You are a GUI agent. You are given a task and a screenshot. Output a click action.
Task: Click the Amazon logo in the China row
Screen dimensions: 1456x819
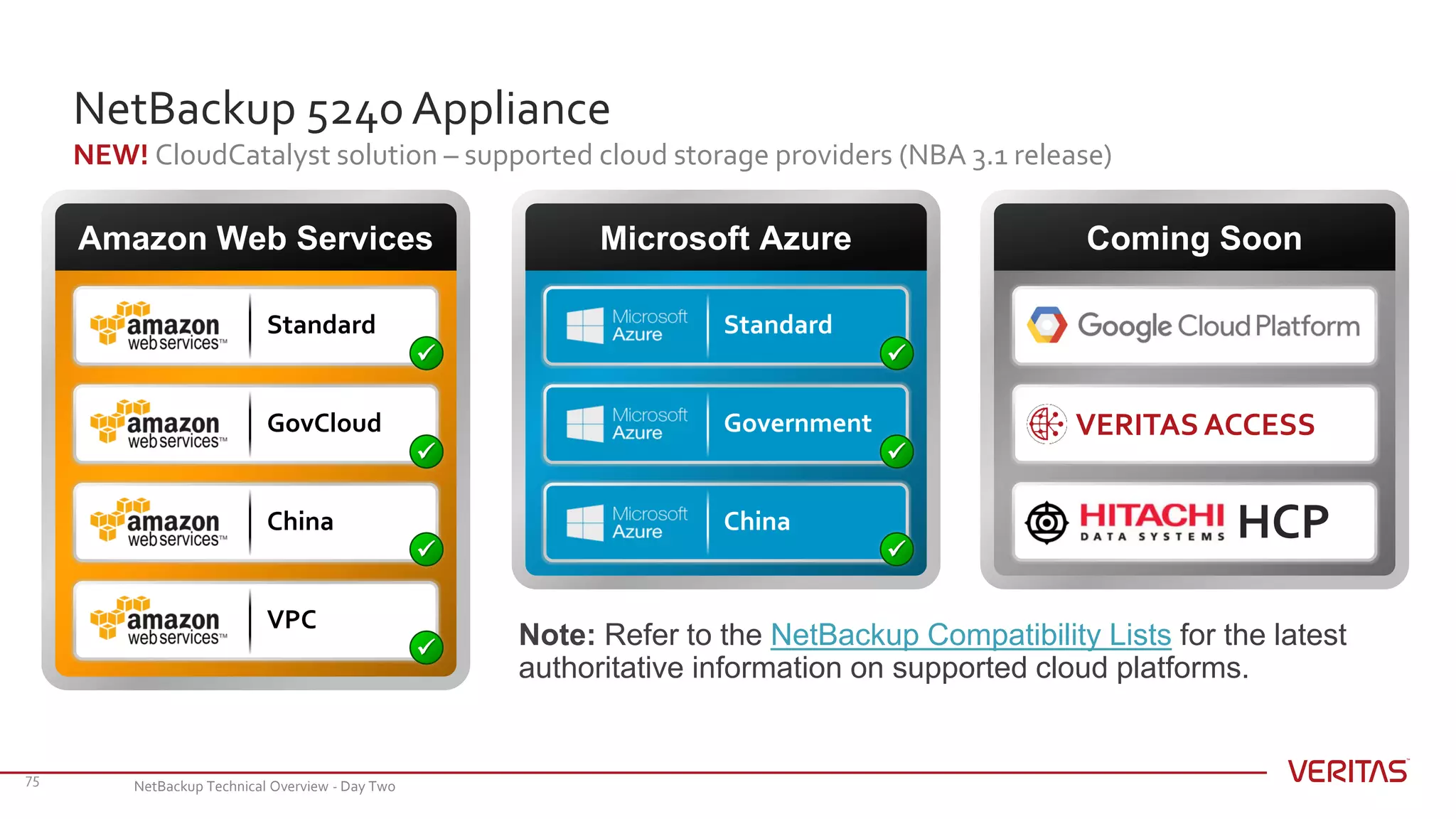tap(159, 523)
